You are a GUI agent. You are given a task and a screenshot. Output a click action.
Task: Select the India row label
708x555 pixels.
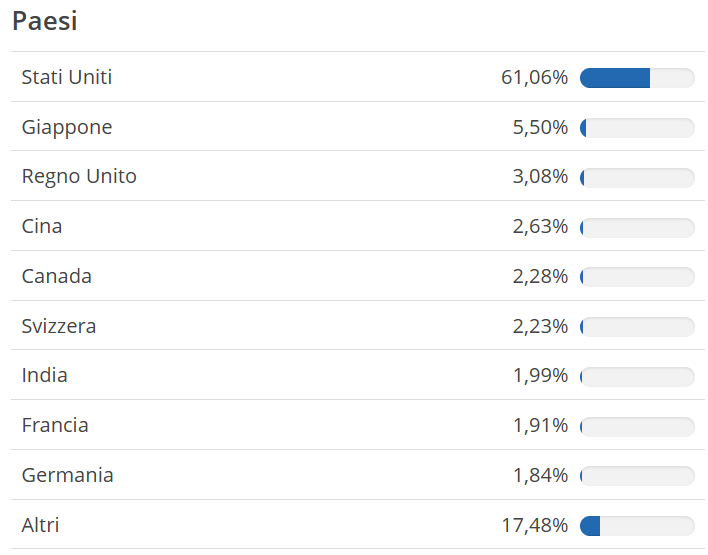click(x=44, y=375)
